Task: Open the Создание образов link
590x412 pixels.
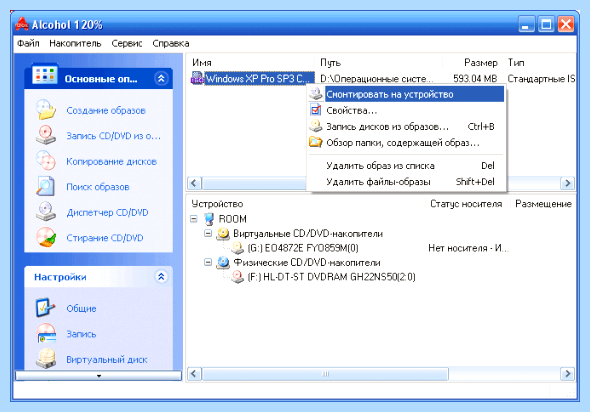Action: (x=106, y=110)
